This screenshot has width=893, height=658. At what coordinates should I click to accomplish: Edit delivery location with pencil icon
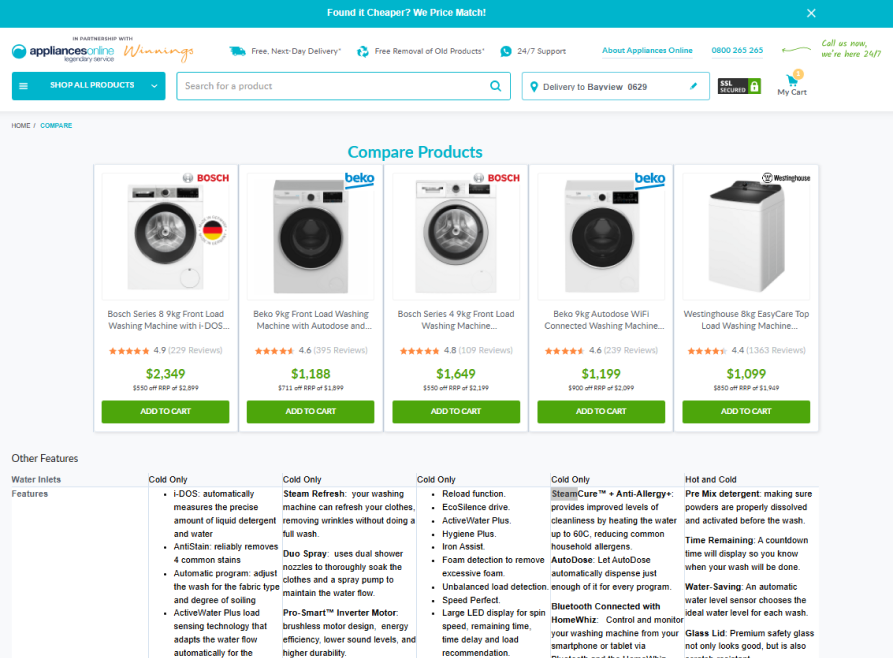pyautogui.click(x=693, y=86)
